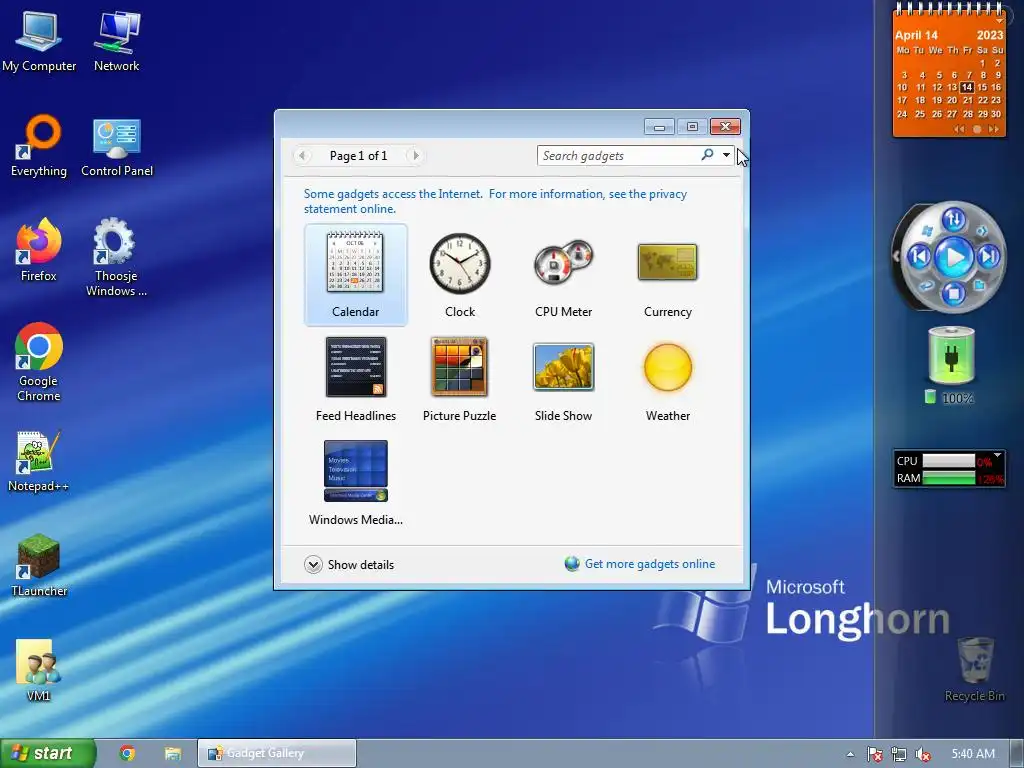Go to previous gadget page
Image resolution: width=1024 pixels, height=768 pixels.
pos(302,155)
